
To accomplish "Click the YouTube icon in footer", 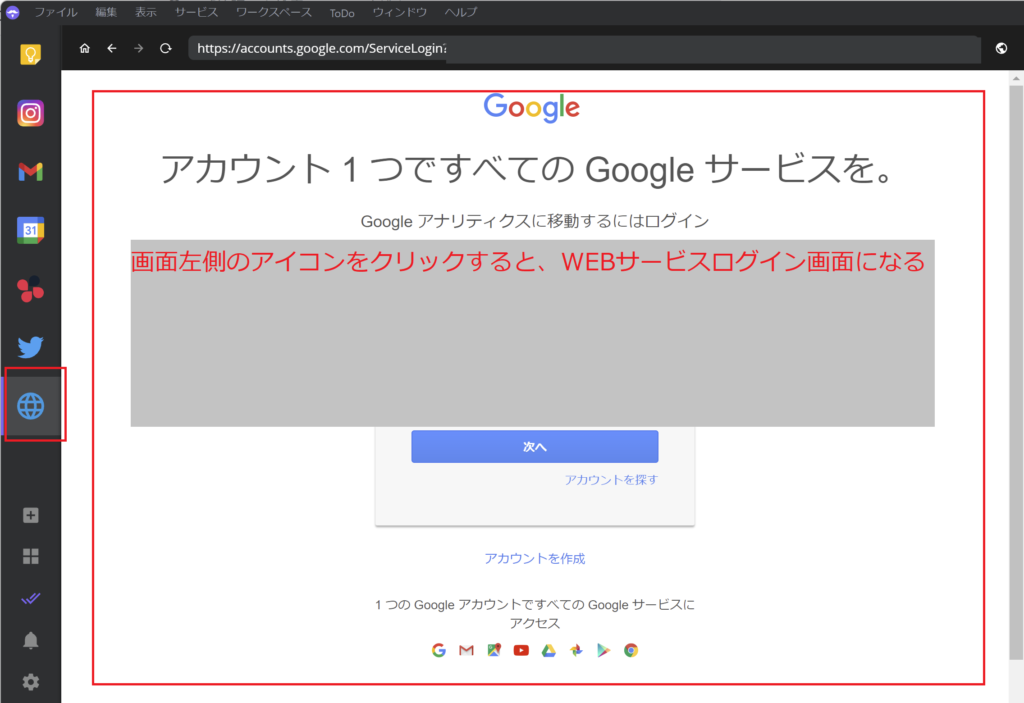I will 521,650.
